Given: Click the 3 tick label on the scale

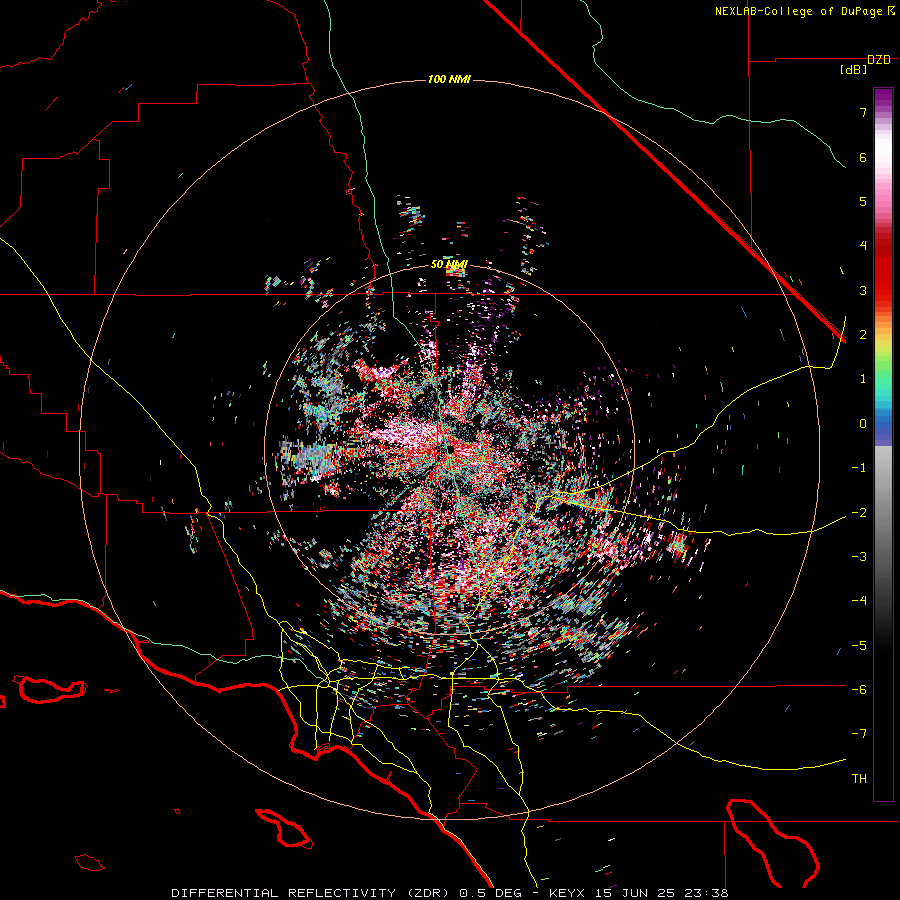Looking at the screenshot, I should pyautogui.click(x=863, y=290).
